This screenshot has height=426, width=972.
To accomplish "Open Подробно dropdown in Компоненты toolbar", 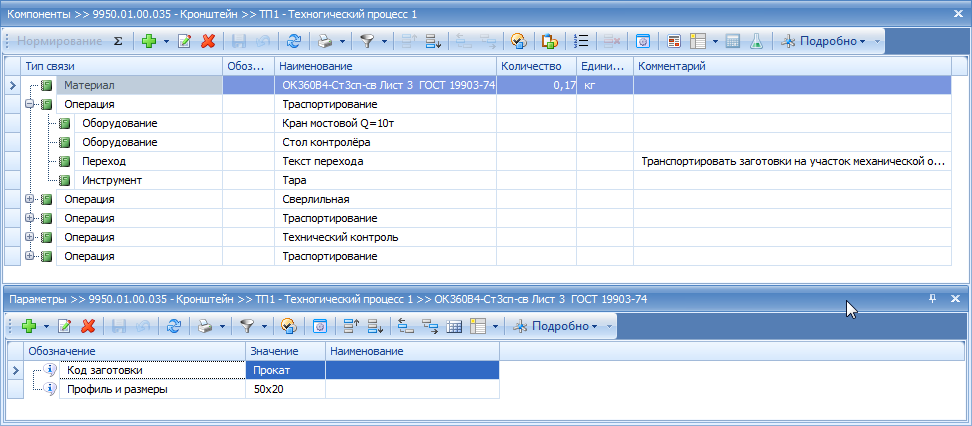I will pos(823,42).
